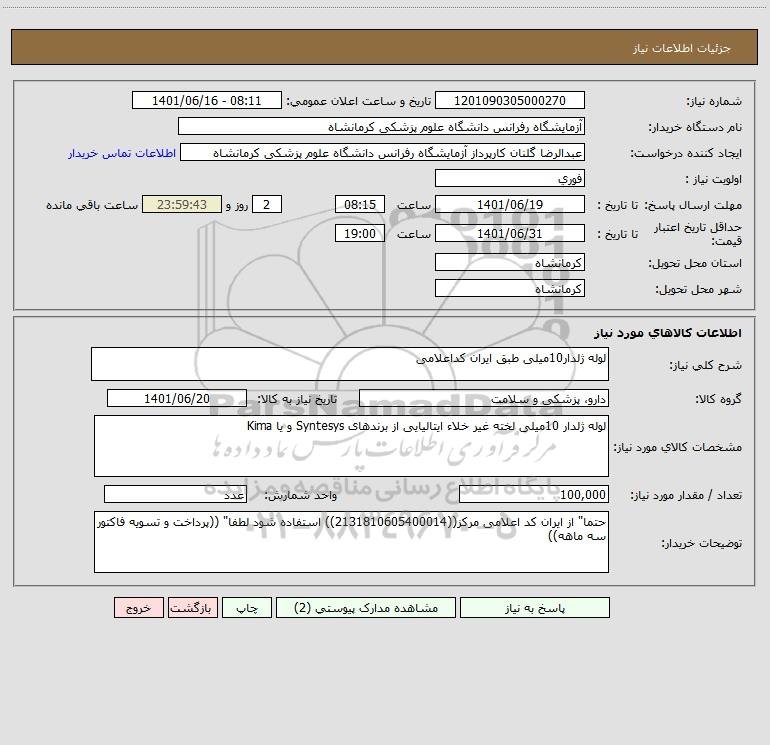Open مشاهده مدارک پیوستی (2) button

pos(366,607)
